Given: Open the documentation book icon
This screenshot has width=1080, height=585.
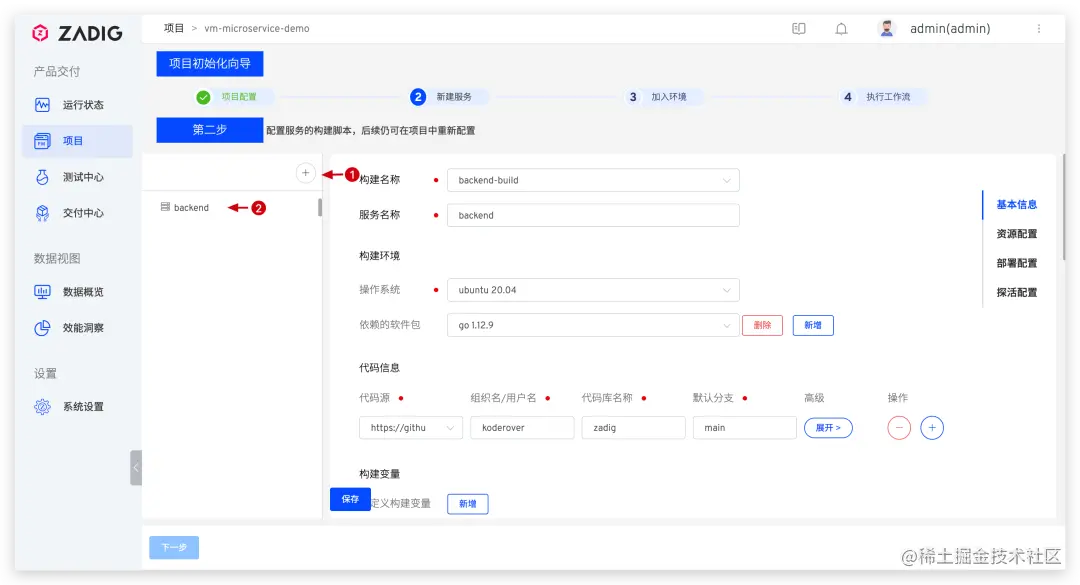Looking at the screenshot, I should click(x=798, y=29).
